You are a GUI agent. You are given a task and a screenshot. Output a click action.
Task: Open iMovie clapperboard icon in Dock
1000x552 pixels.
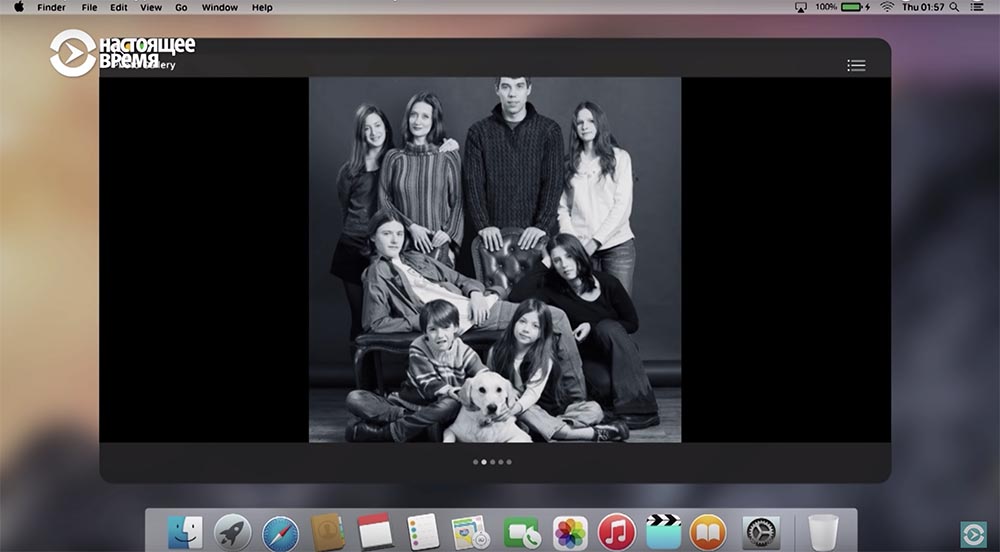663,533
